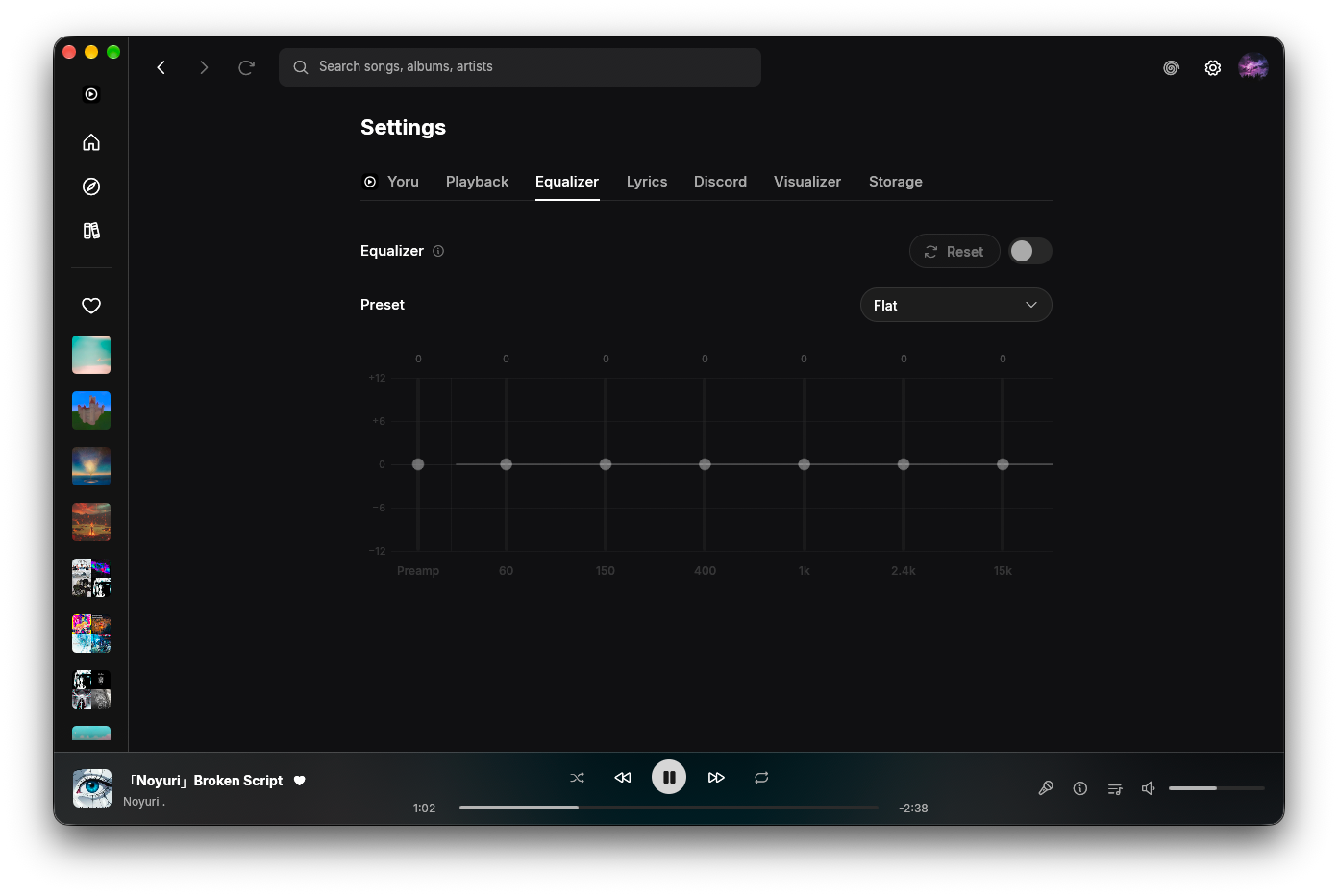The image size is (1338, 896).
Task: Click the Preamp slider handle
Action: [418, 464]
